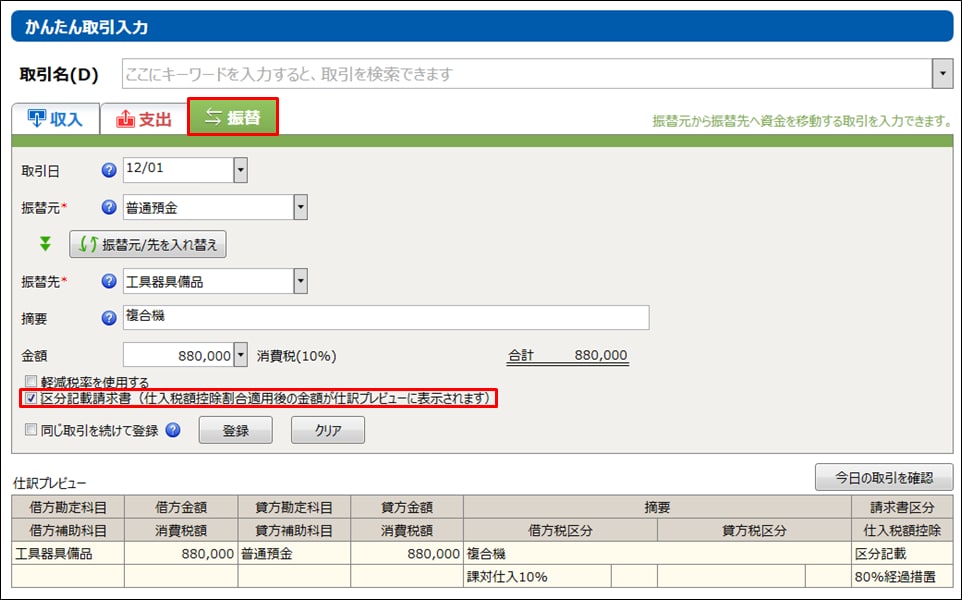Switch to the 収入 tab

[55, 119]
